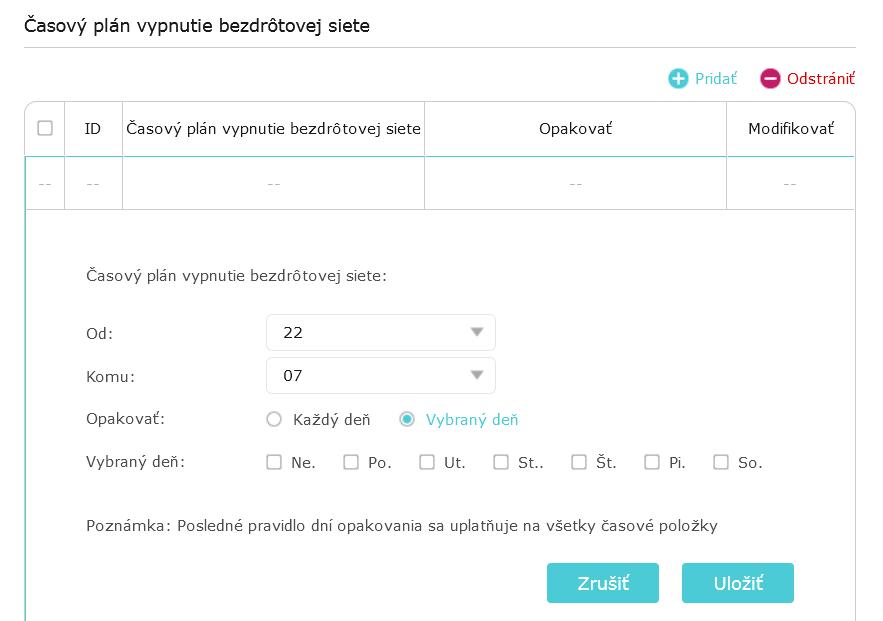Click the Opakovať column header

click(575, 129)
